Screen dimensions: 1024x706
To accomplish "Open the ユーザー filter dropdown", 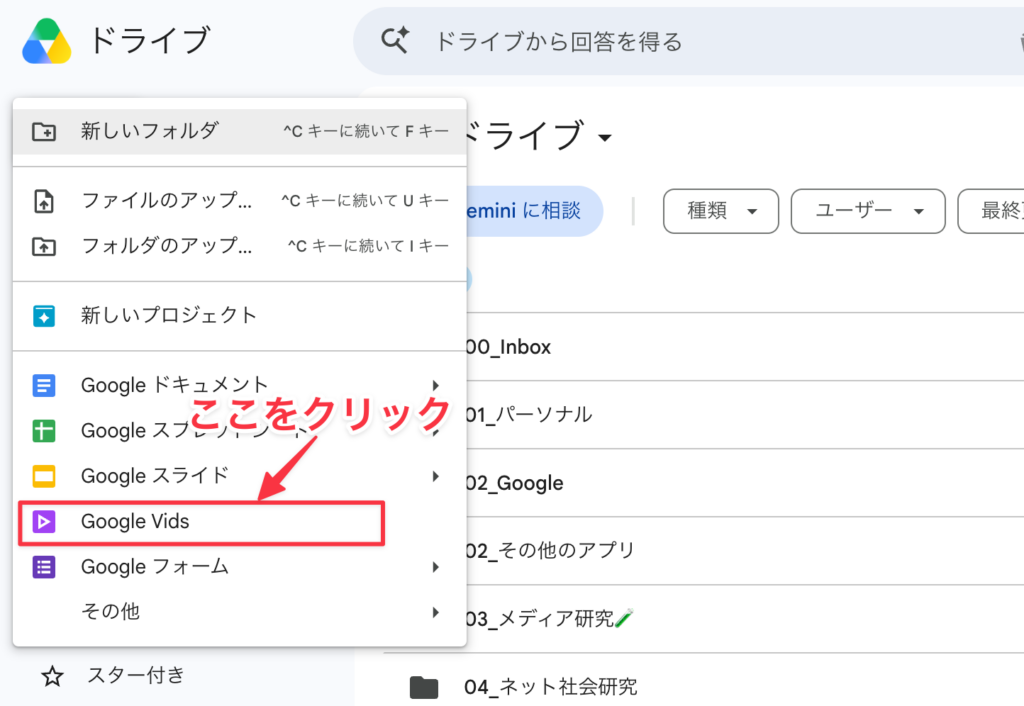I will 868,211.
